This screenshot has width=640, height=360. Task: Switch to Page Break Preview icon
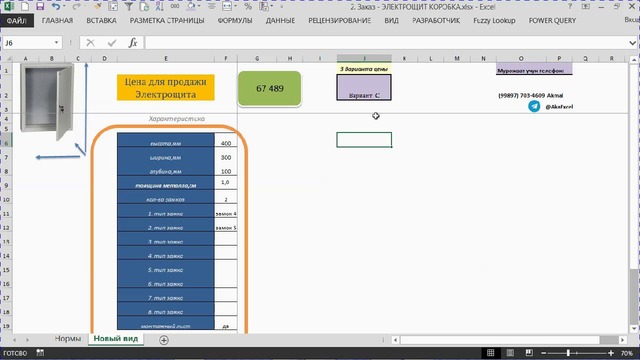pyautogui.click(x=529, y=353)
